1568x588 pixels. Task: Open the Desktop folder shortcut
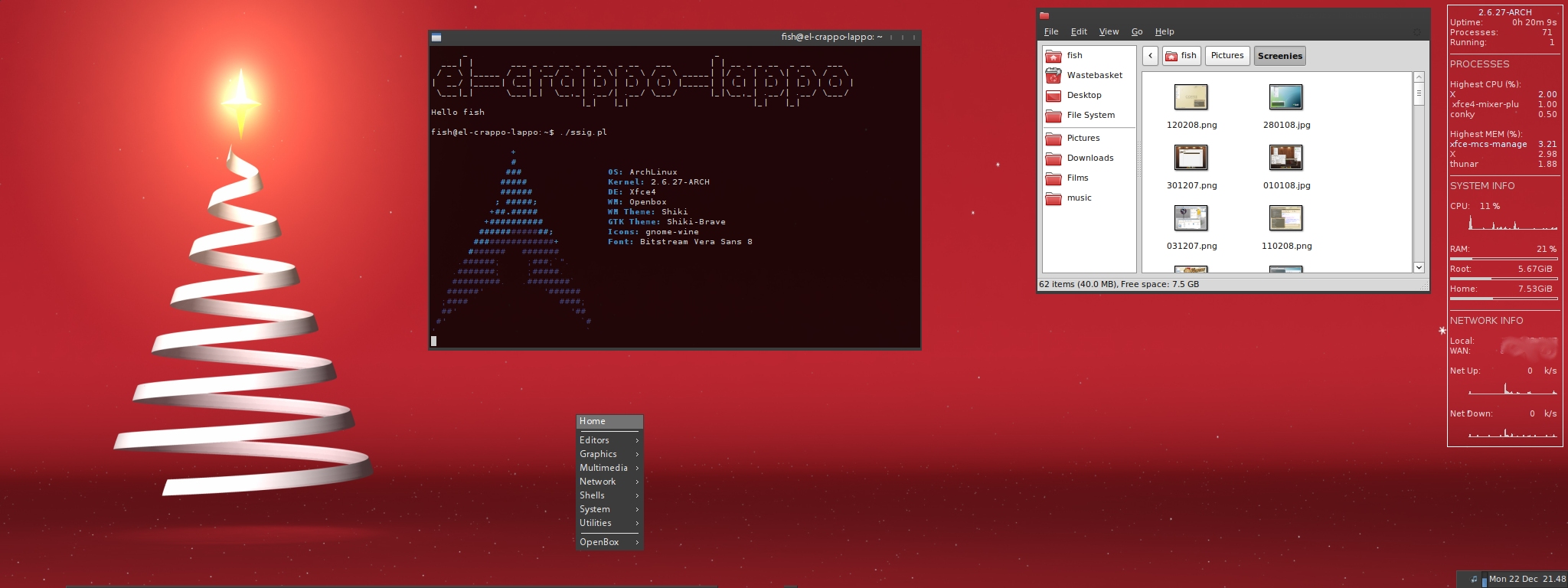pos(1083,95)
